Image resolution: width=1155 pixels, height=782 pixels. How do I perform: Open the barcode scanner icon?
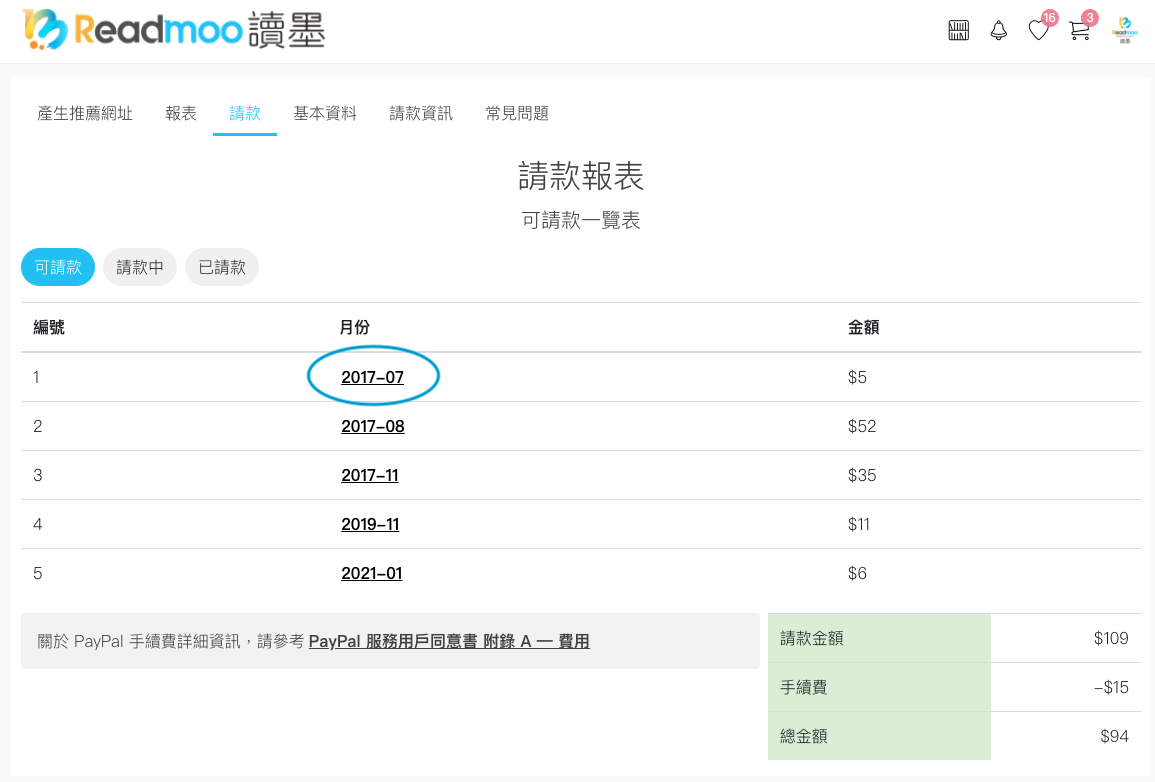[x=958, y=30]
